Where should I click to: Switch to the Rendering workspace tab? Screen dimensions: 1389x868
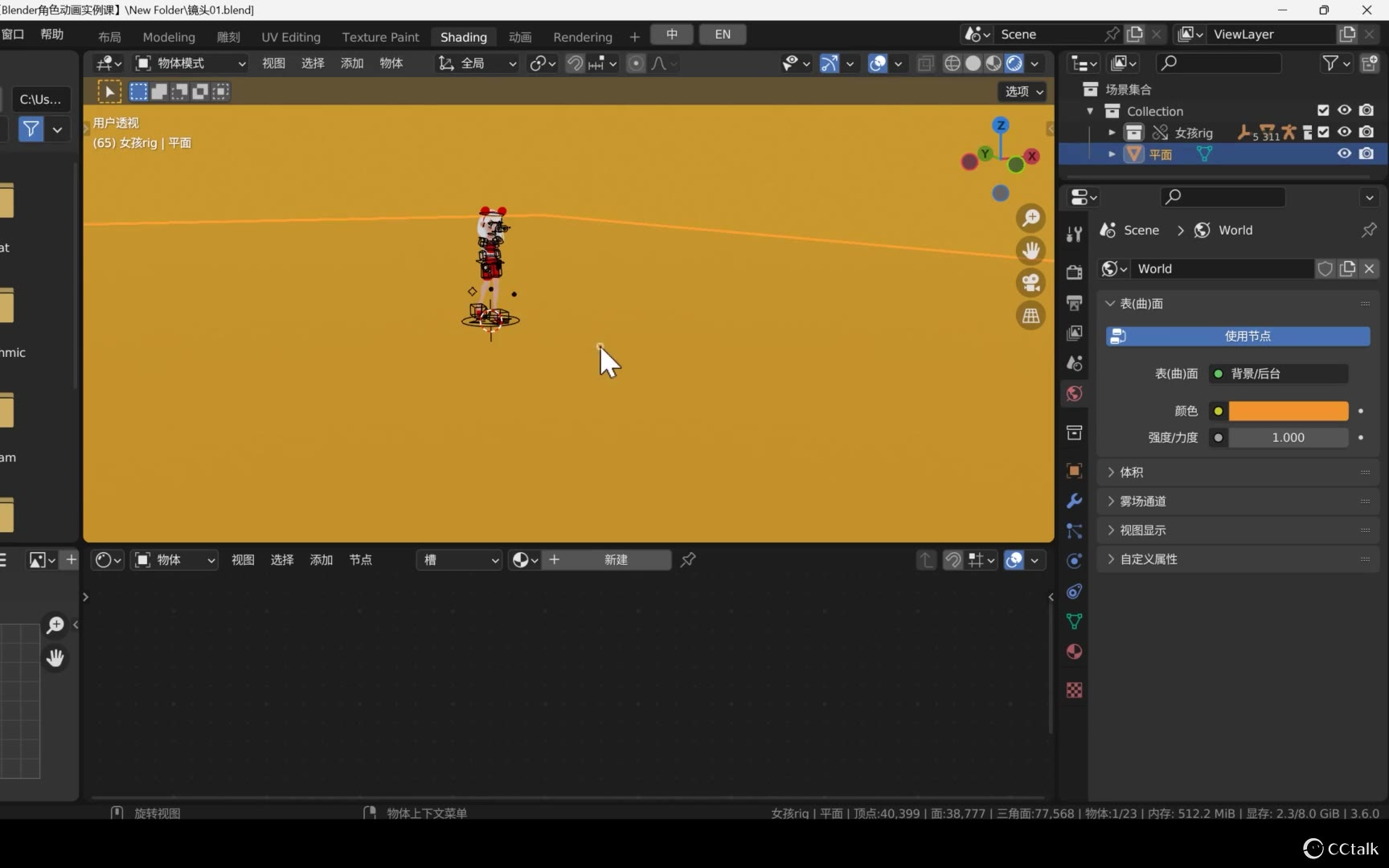[x=583, y=37]
